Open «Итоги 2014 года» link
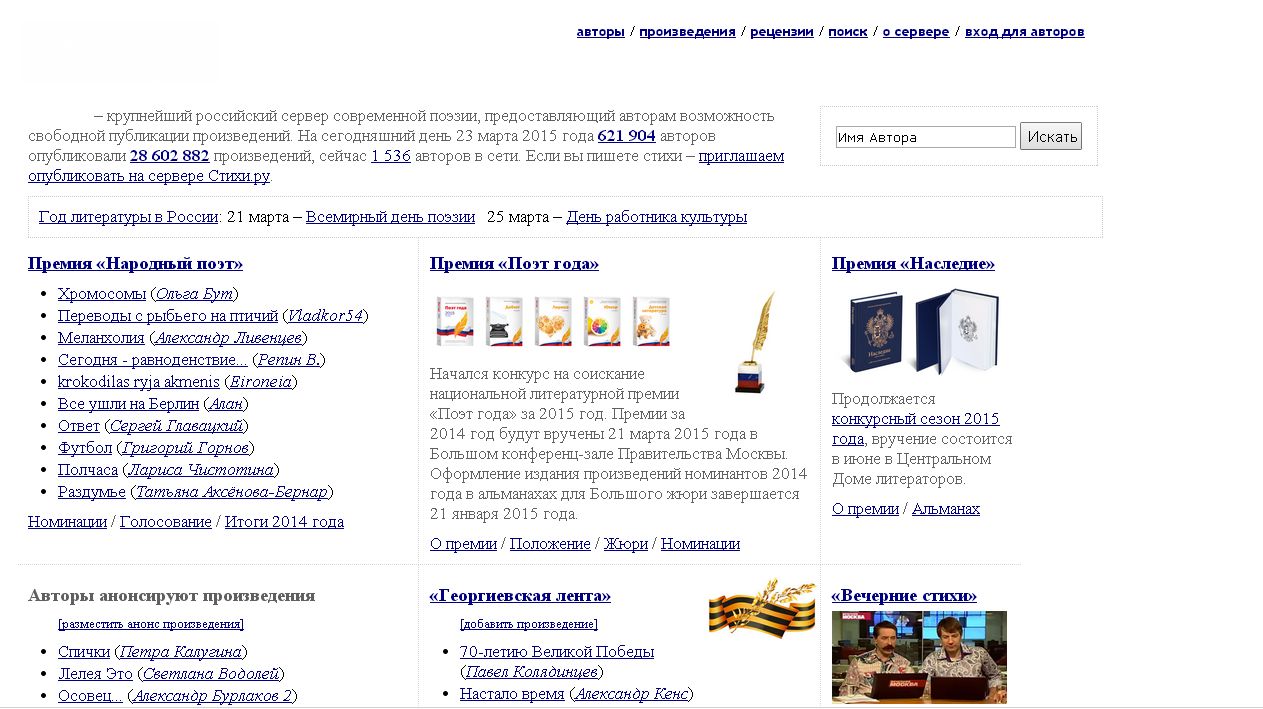The width and height of the screenshot is (1263, 709). point(284,522)
